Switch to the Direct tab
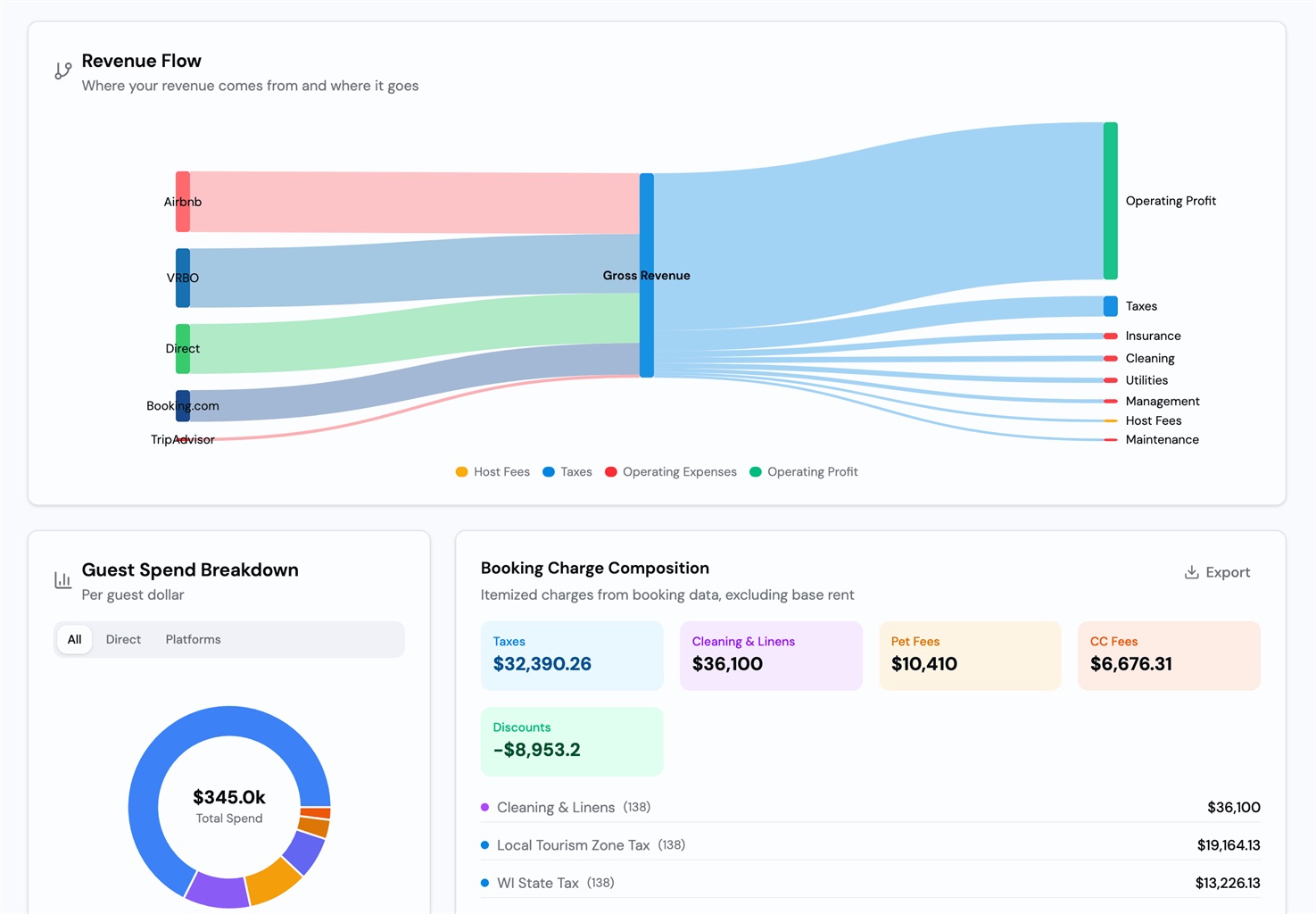The image size is (1316, 914). [x=123, y=639]
